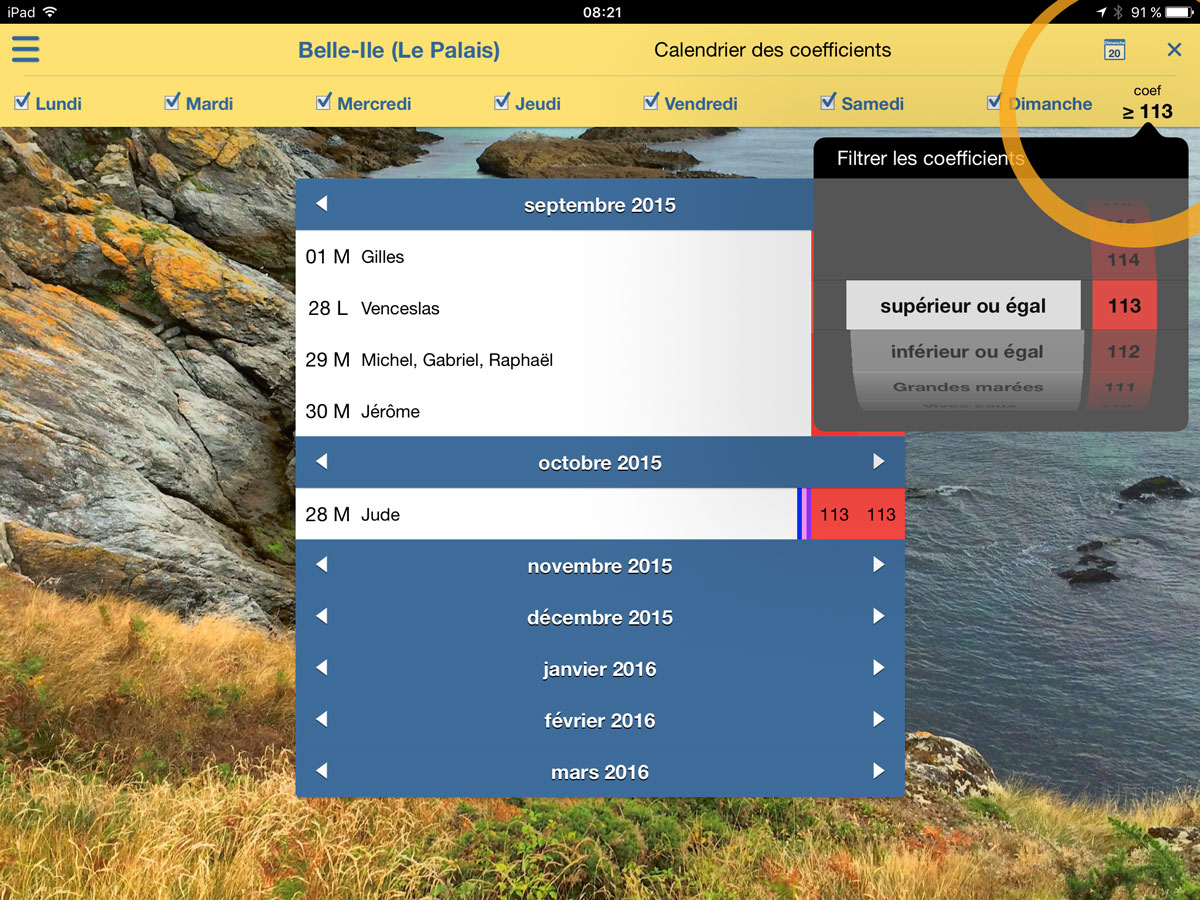Viewport: 1200px width, 900px height.
Task: Click the right arrow beside février 2016
Action: point(879,720)
